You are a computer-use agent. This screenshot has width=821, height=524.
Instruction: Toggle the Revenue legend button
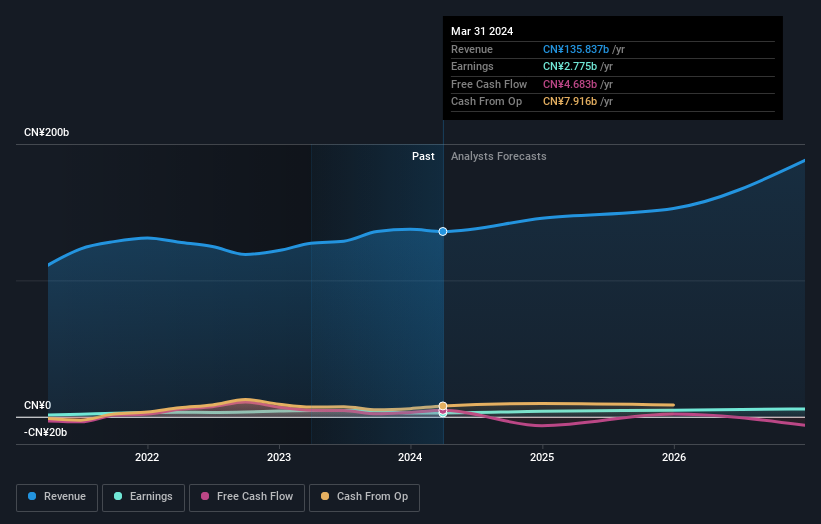tap(57, 497)
